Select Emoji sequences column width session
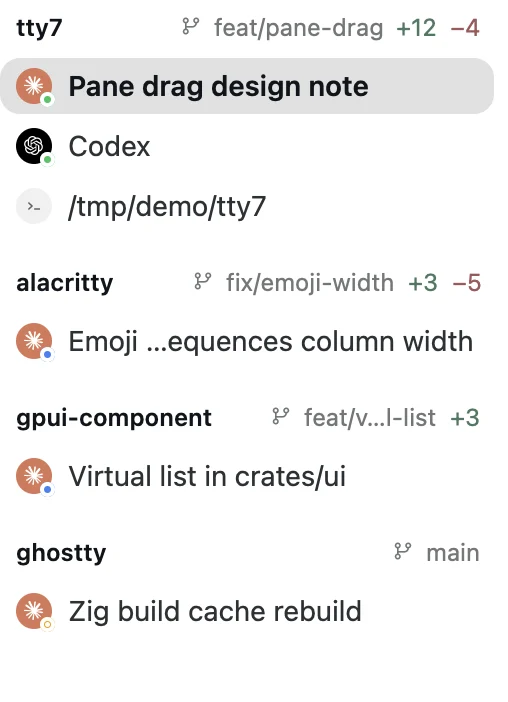Image resolution: width=508 pixels, height=702 pixels. coord(247,341)
